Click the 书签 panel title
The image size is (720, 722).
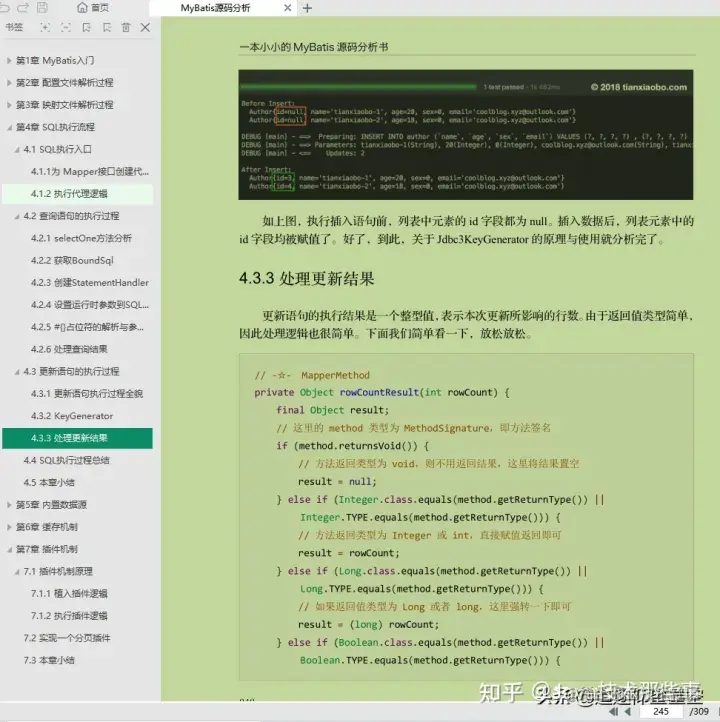(14, 27)
